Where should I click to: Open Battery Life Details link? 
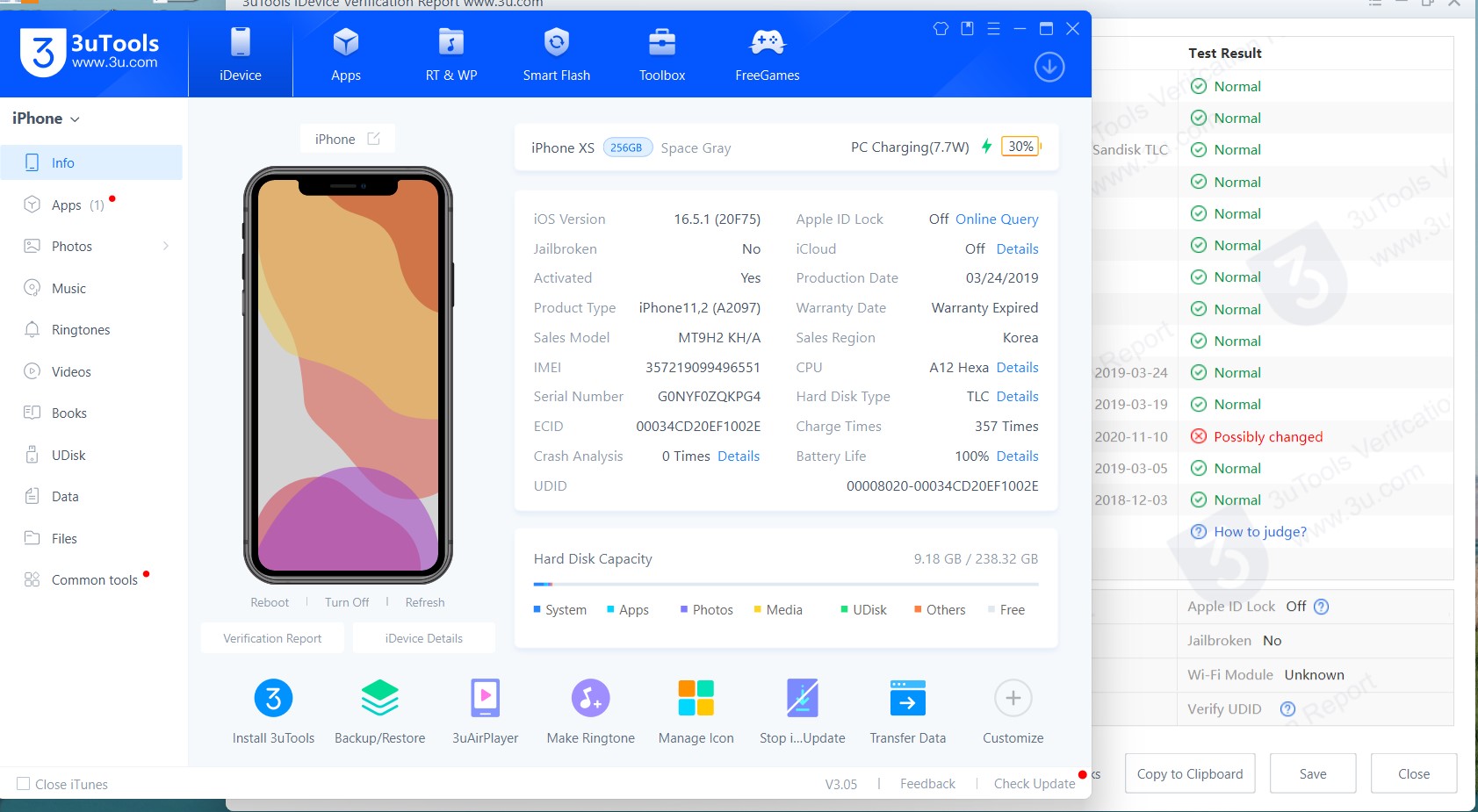pos(1017,456)
